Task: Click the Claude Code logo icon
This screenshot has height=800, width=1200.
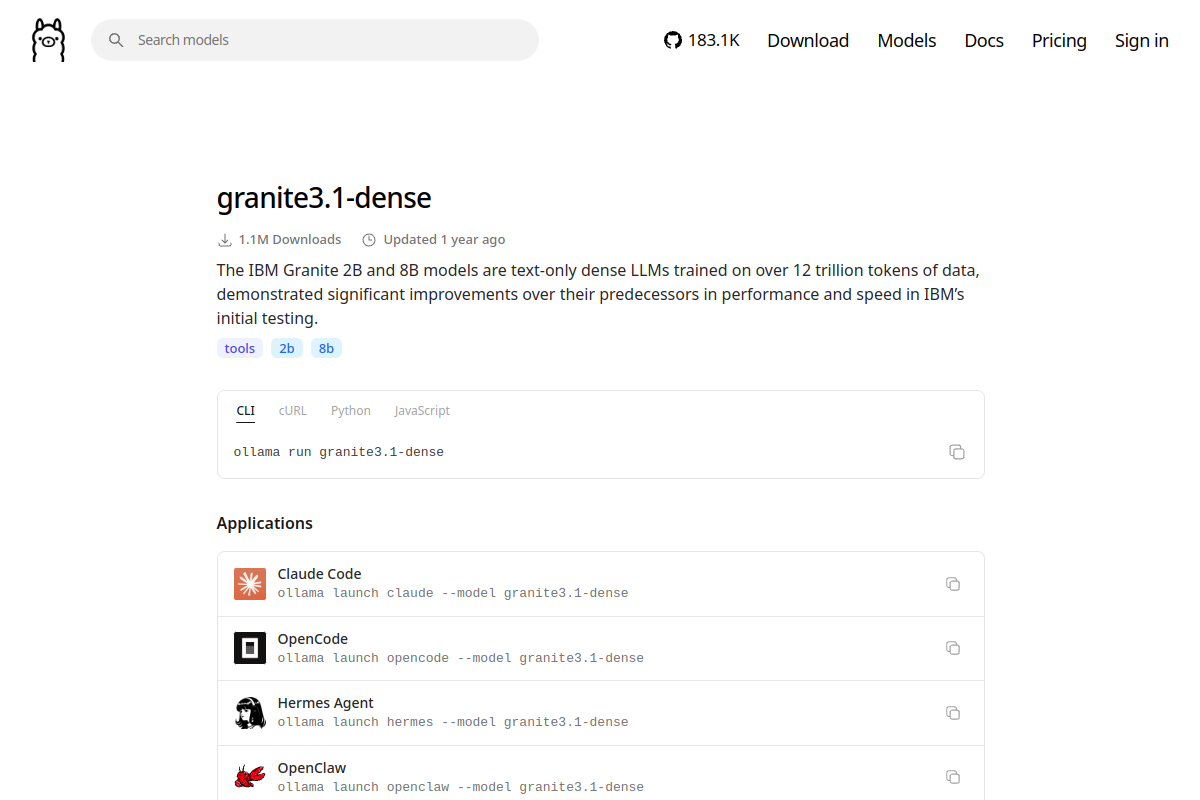Action: (x=250, y=584)
